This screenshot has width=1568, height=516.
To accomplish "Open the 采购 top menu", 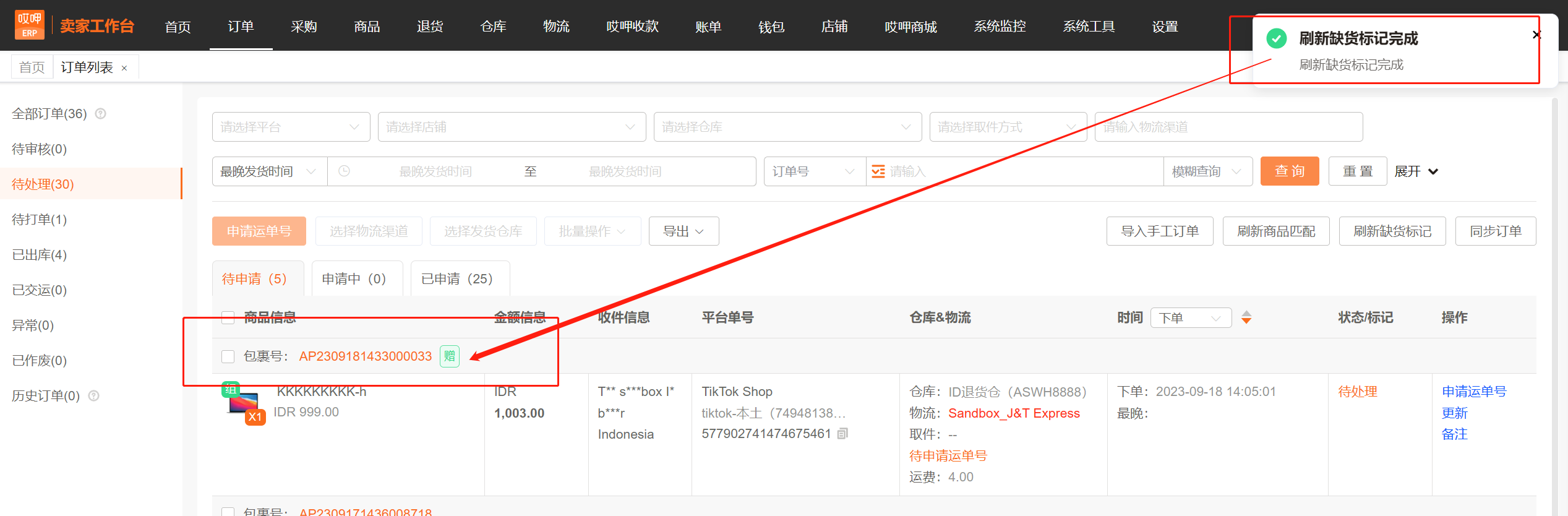I will pos(304,27).
